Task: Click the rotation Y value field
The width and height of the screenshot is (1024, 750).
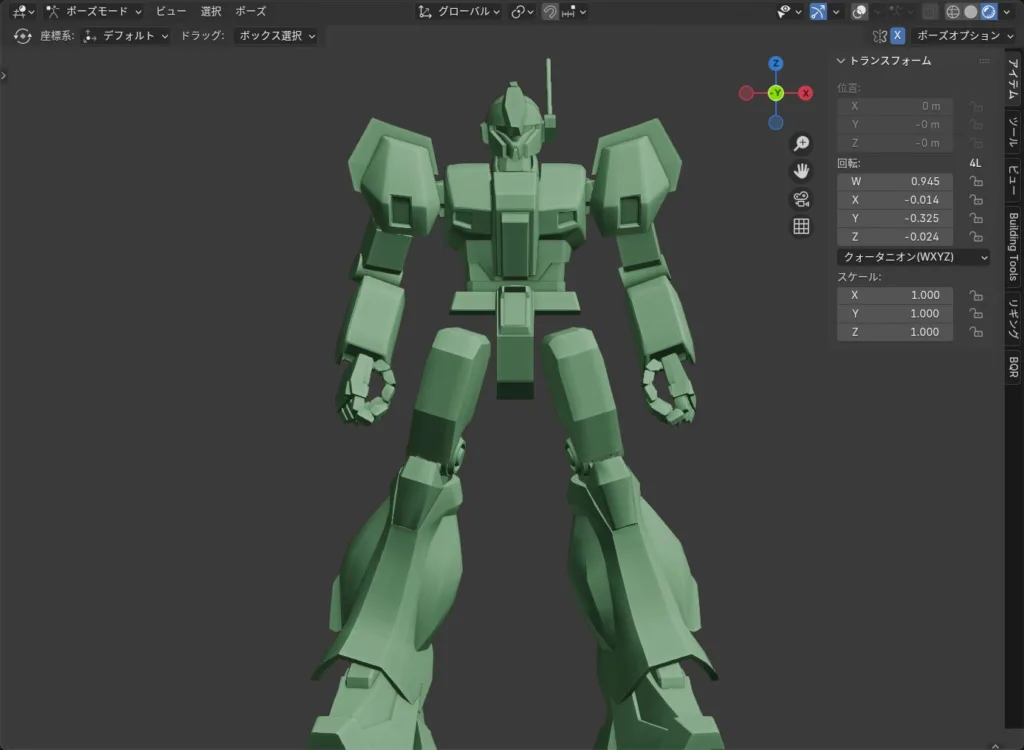Action: pos(895,218)
